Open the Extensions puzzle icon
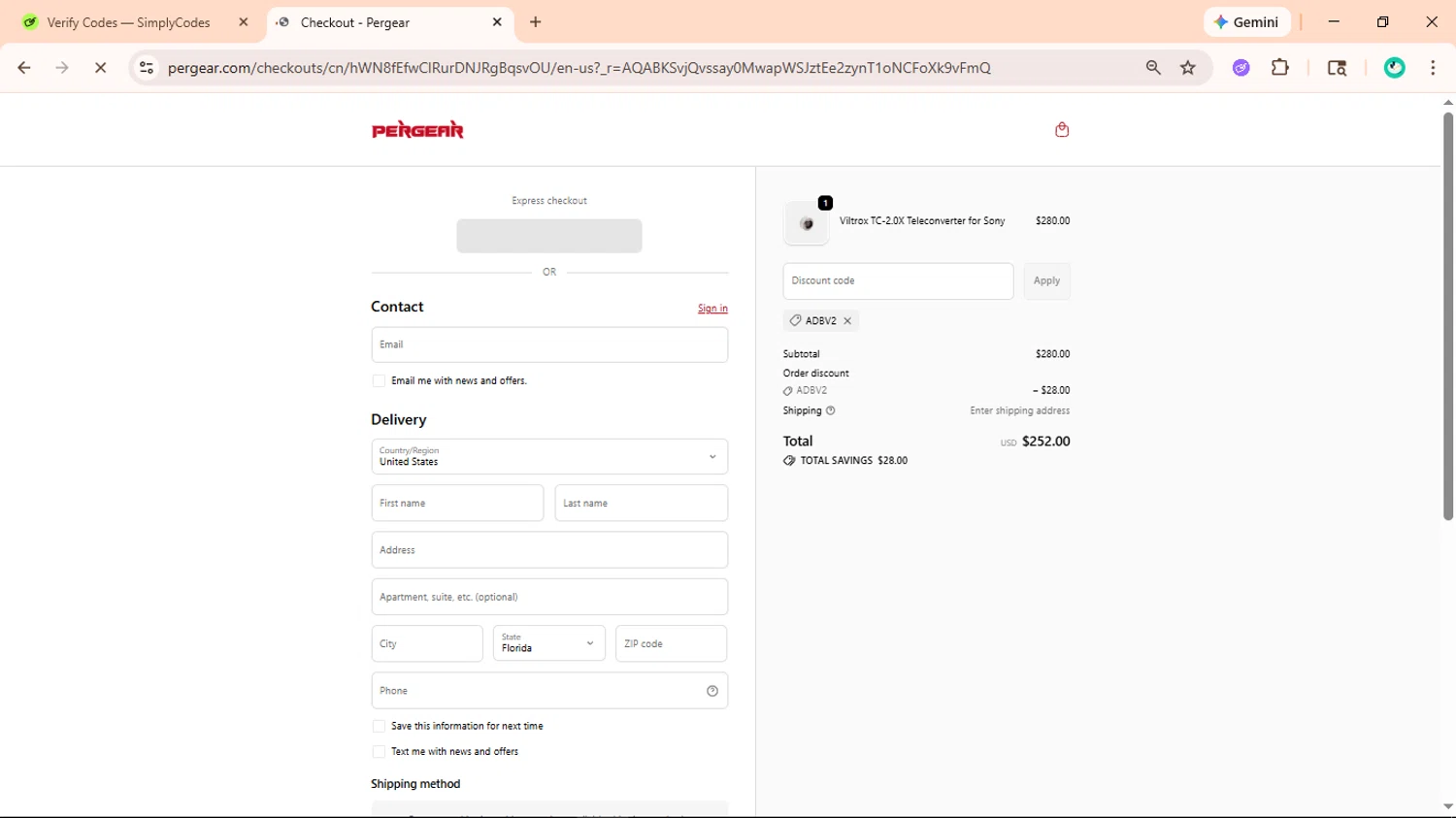The width and height of the screenshot is (1456, 818). coord(1280,68)
